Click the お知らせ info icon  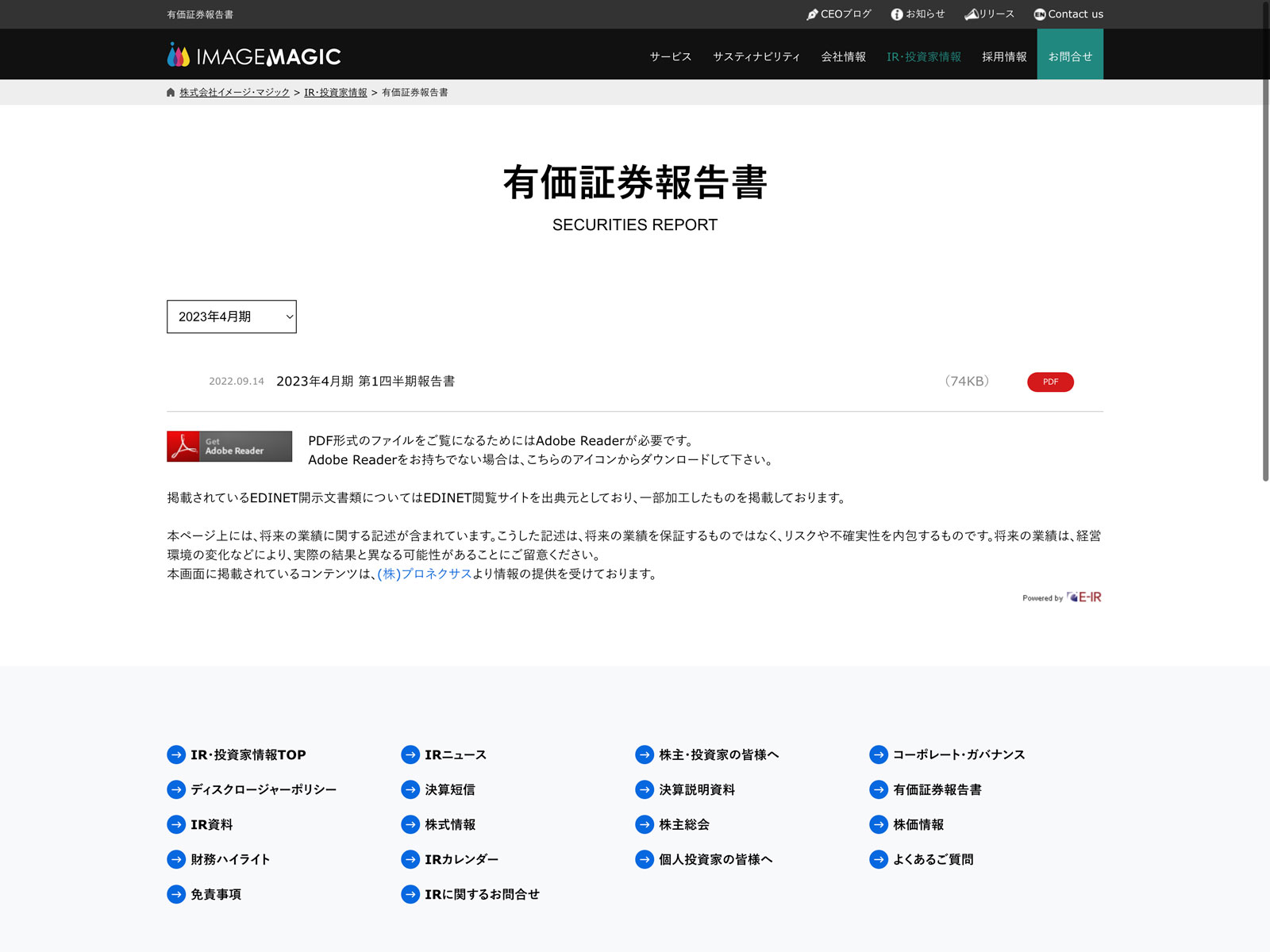897,14
